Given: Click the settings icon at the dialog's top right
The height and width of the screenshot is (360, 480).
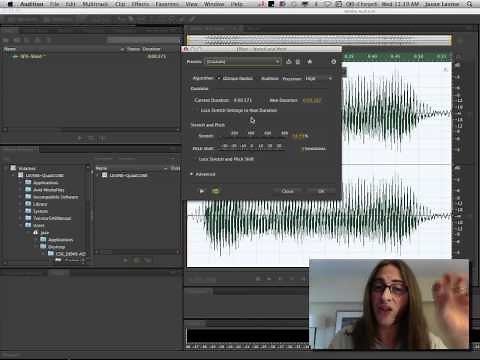Looking at the screenshot, I should coord(333,62).
